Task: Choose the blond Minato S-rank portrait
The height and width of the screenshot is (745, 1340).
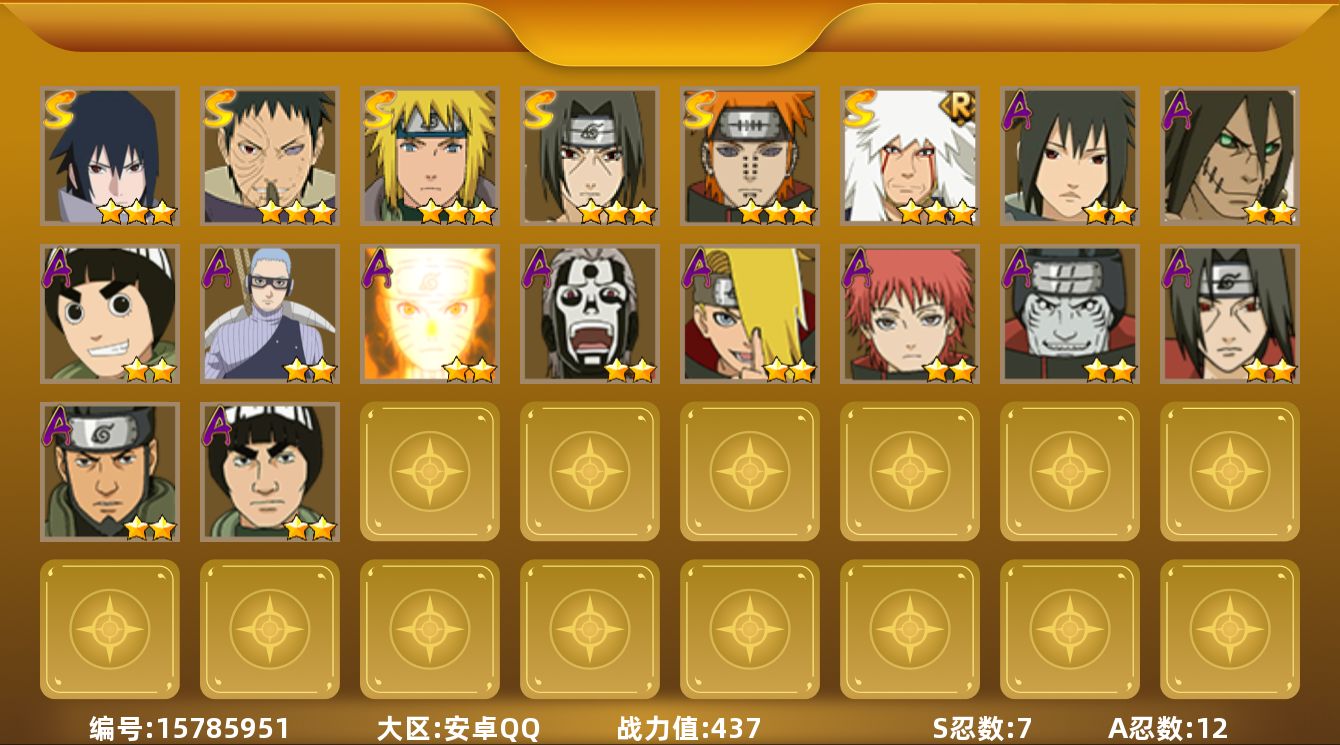Action: click(x=430, y=156)
